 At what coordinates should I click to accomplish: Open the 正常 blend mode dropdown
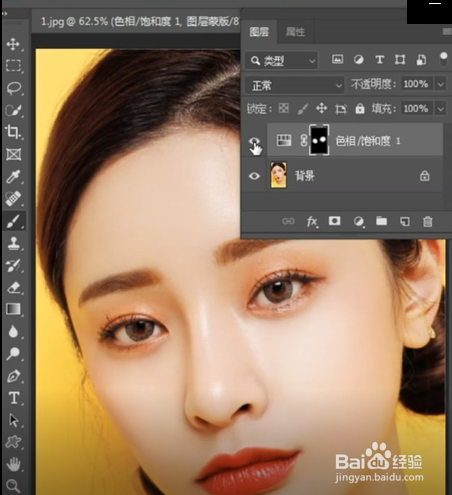pos(295,85)
